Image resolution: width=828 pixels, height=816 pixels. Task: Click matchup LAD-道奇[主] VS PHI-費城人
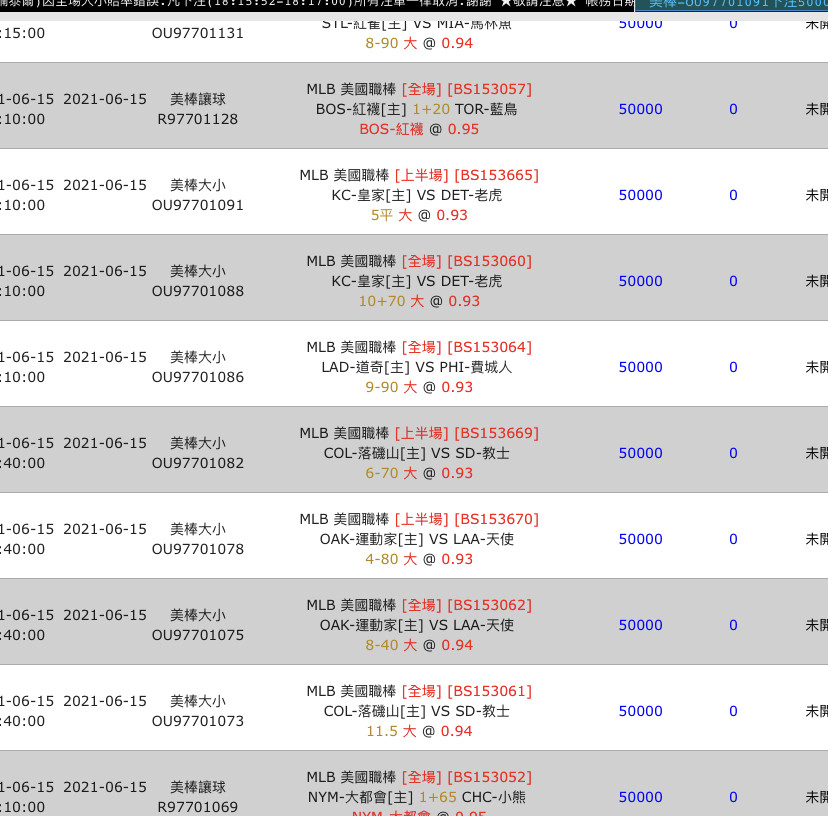[x=417, y=368]
